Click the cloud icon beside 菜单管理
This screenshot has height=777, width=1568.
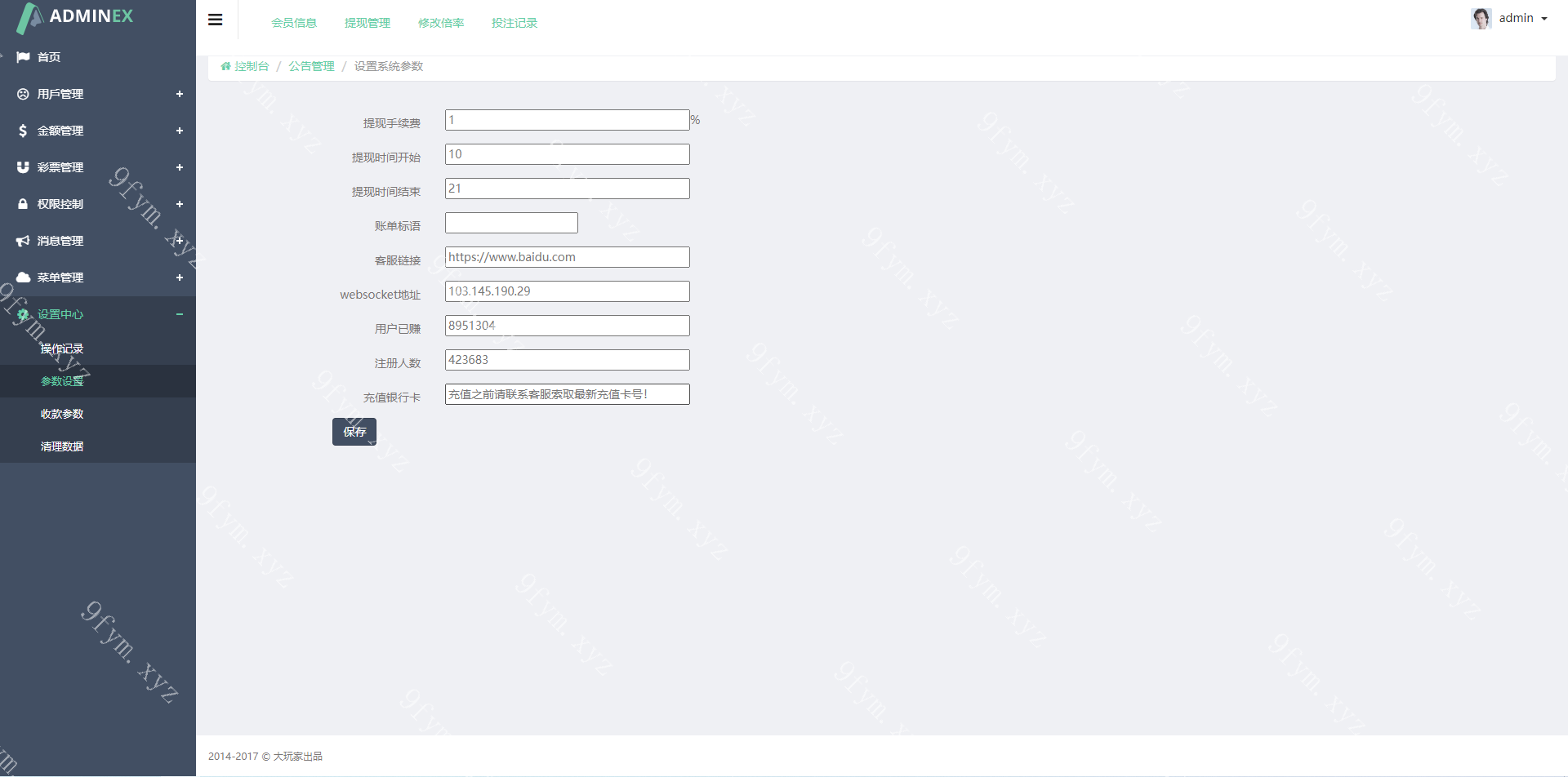(23, 277)
